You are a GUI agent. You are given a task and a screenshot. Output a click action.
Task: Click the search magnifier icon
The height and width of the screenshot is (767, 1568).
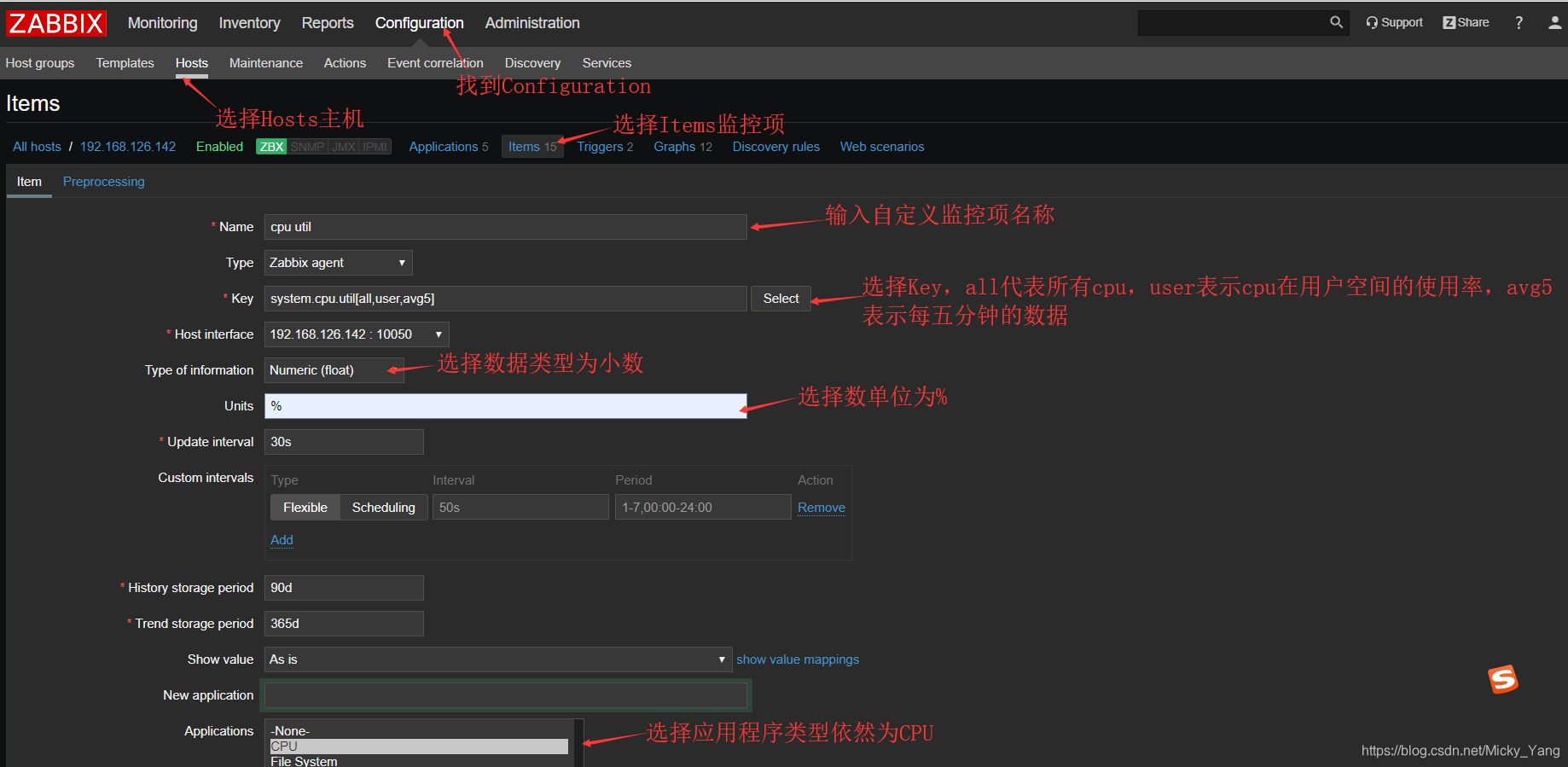pos(1336,22)
